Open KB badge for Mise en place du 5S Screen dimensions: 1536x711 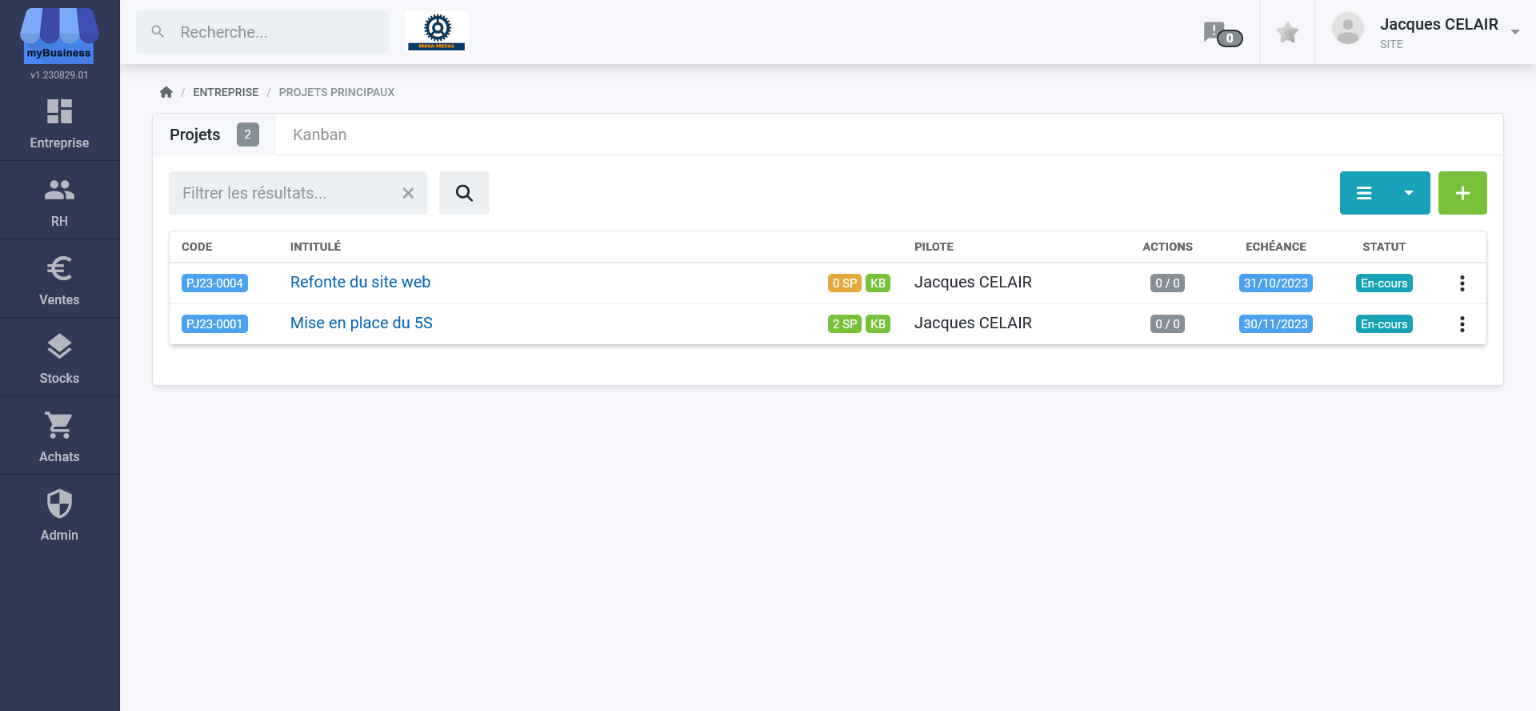click(x=878, y=324)
